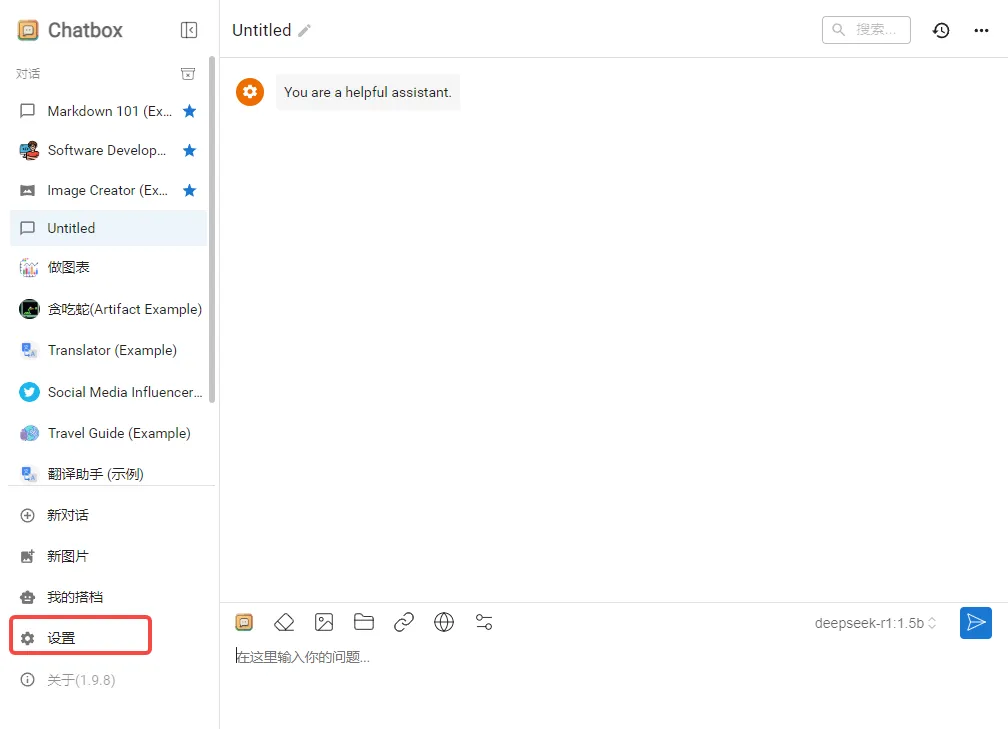Viewport: 1008px width, 729px height.
Task: Click the conversation list scrollbar
Action: [212, 230]
